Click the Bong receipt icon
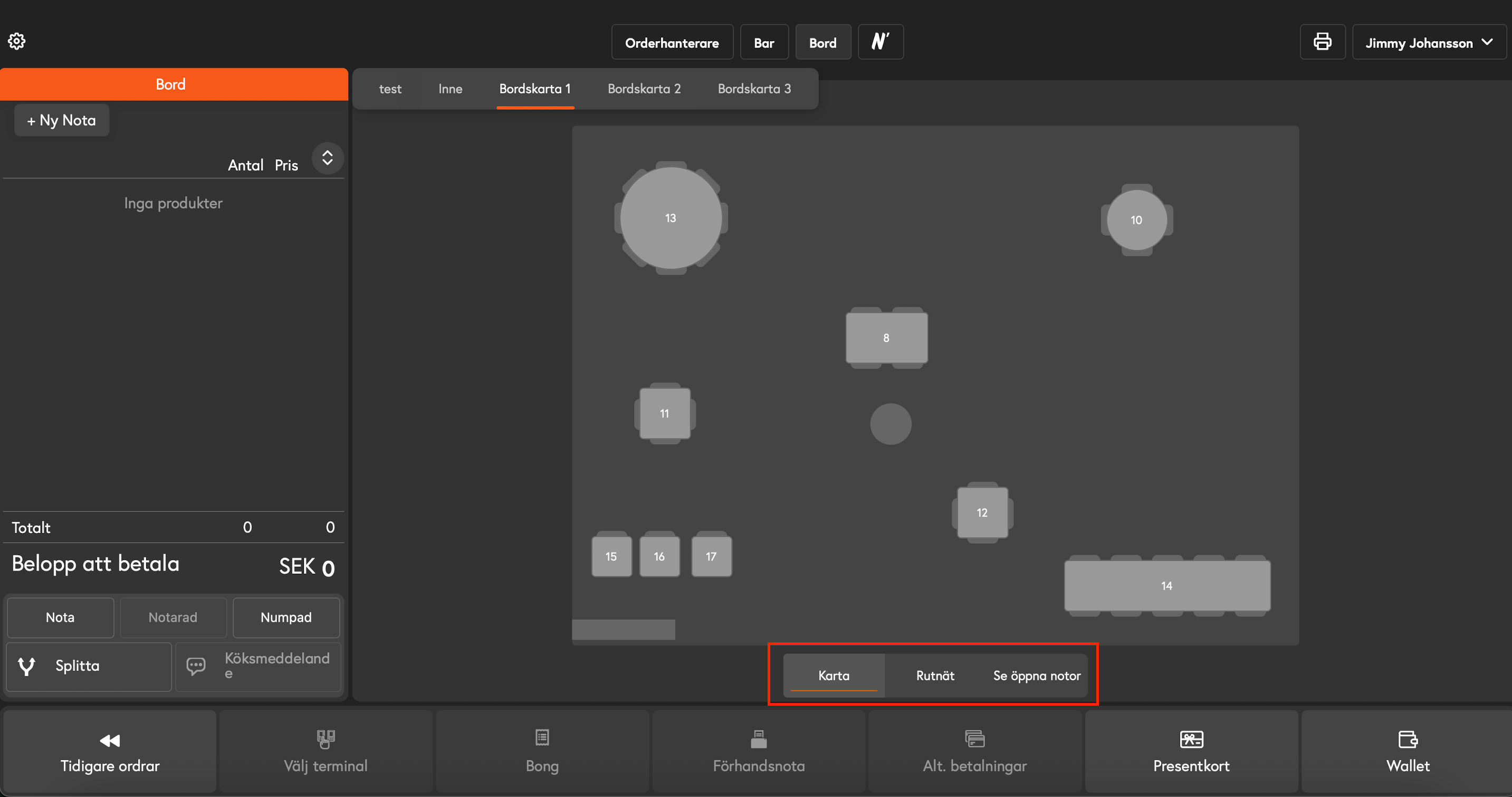 [x=542, y=737]
